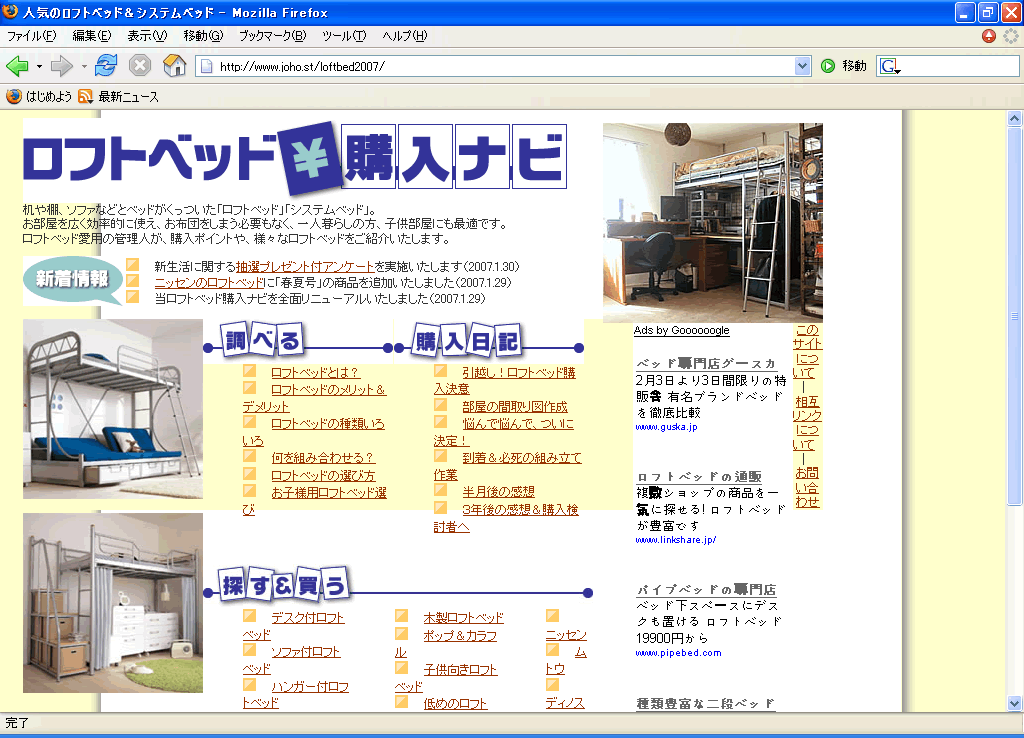This screenshot has width=1024, height=738.
Task: Click the 抽選プレゼント付アンケート link
Action: click(x=305, y=267)
